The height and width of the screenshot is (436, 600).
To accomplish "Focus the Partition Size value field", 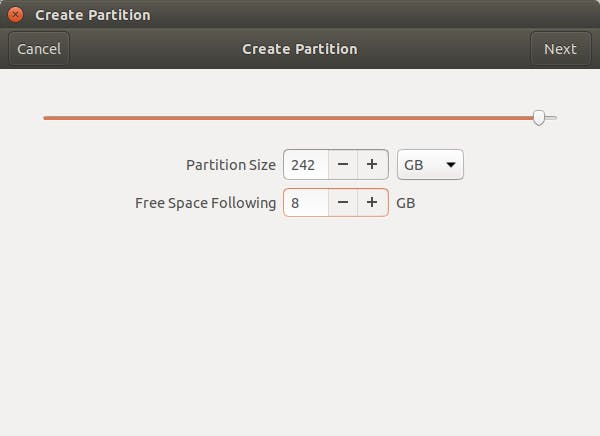I will click(x=304, y=165).
